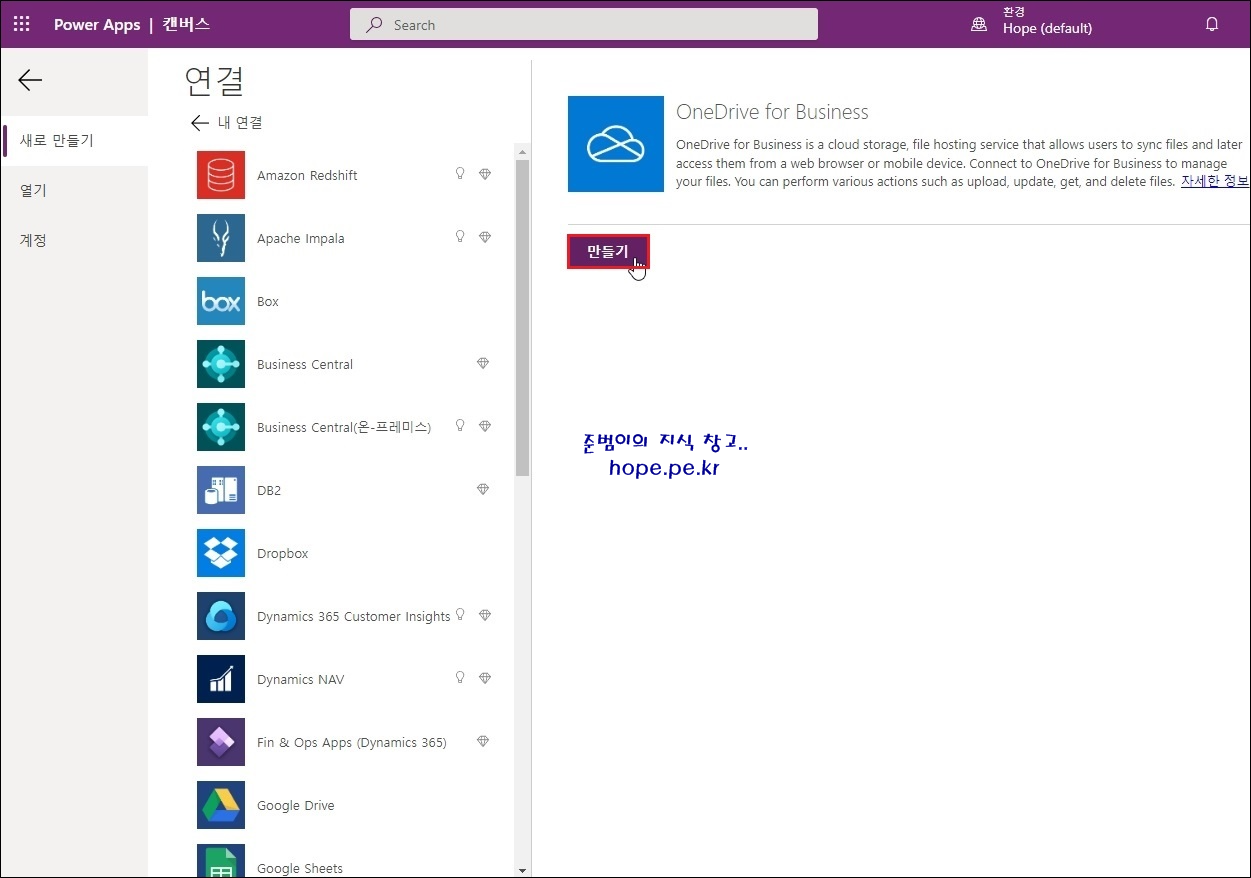This screenshot has width=1251, height=878.
Task: Select the Box list entry text
Action: click(268, 301)
